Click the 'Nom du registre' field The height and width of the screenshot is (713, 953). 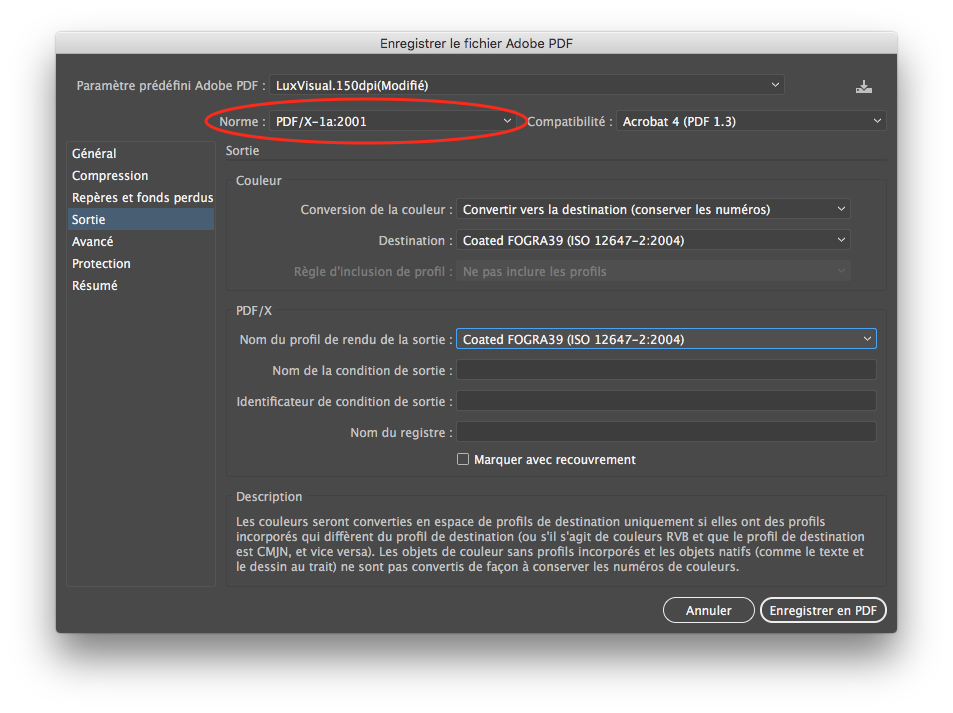pyautogui.click(x=666, y=433)
